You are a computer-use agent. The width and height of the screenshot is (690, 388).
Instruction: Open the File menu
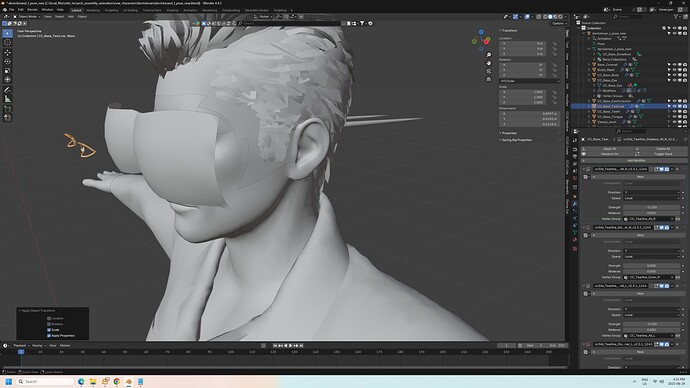coord(12,10)
